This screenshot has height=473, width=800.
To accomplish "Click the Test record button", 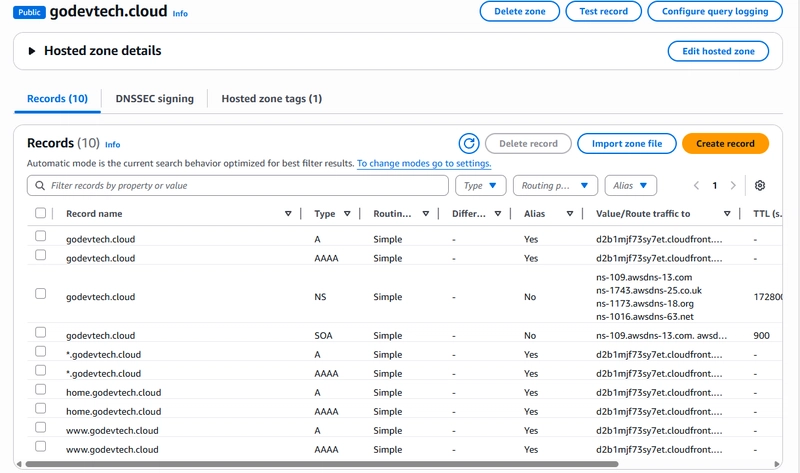I will [604, 11].
